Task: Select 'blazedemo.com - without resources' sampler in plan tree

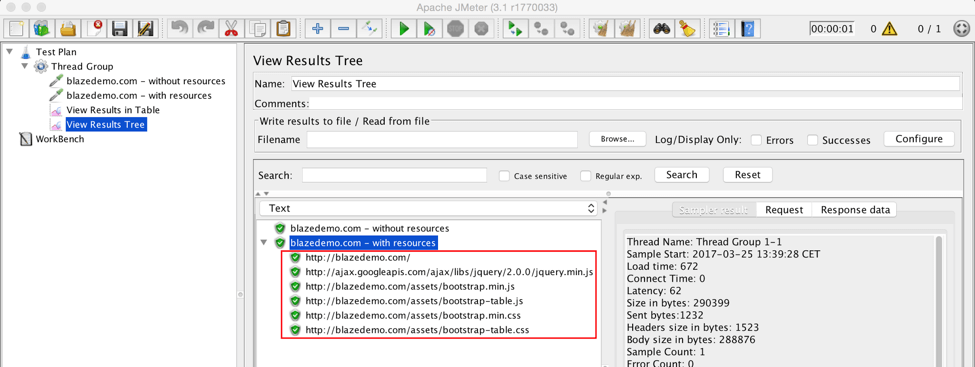Action: coord(146,81)
